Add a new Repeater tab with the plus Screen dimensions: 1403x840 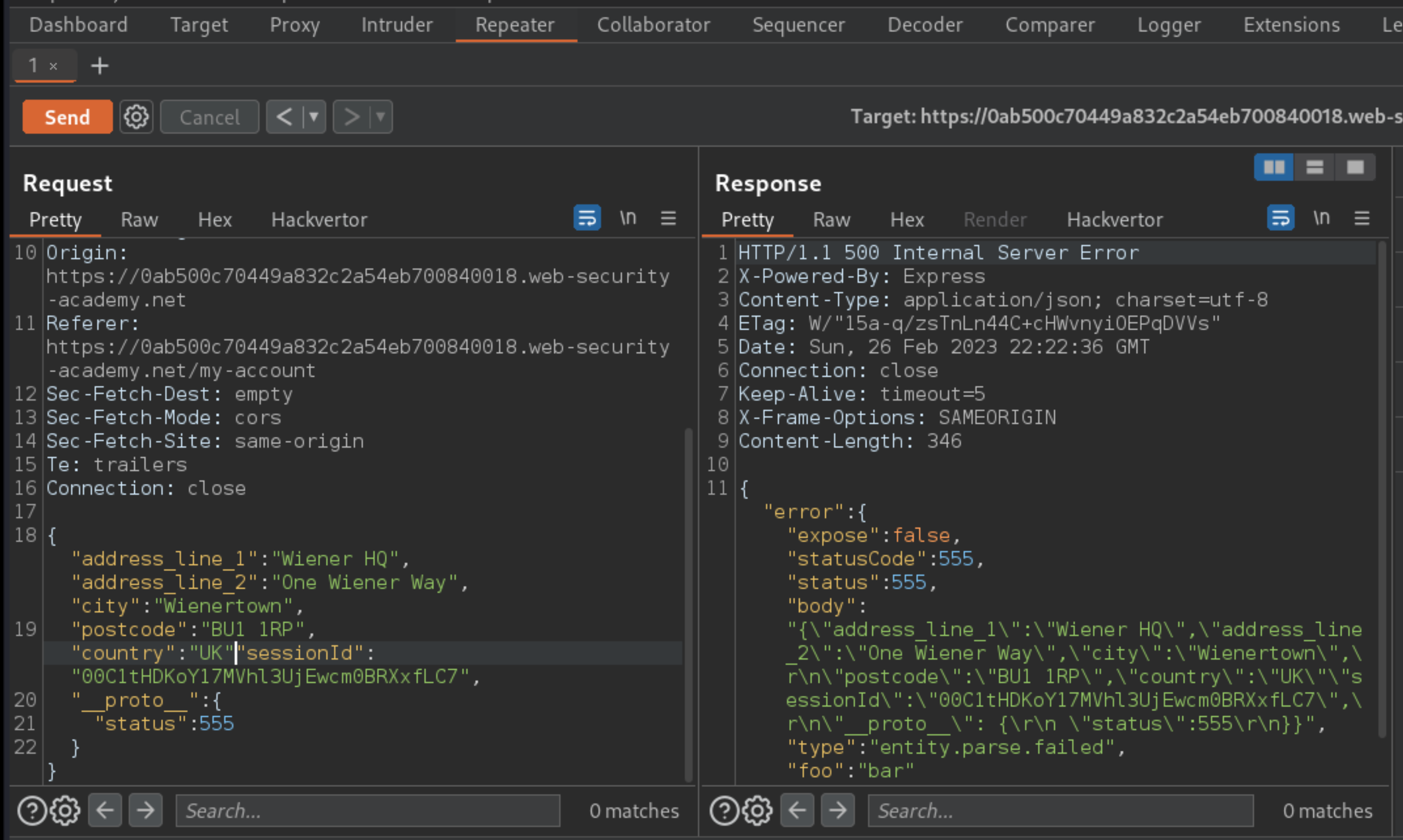pos(100,66)
